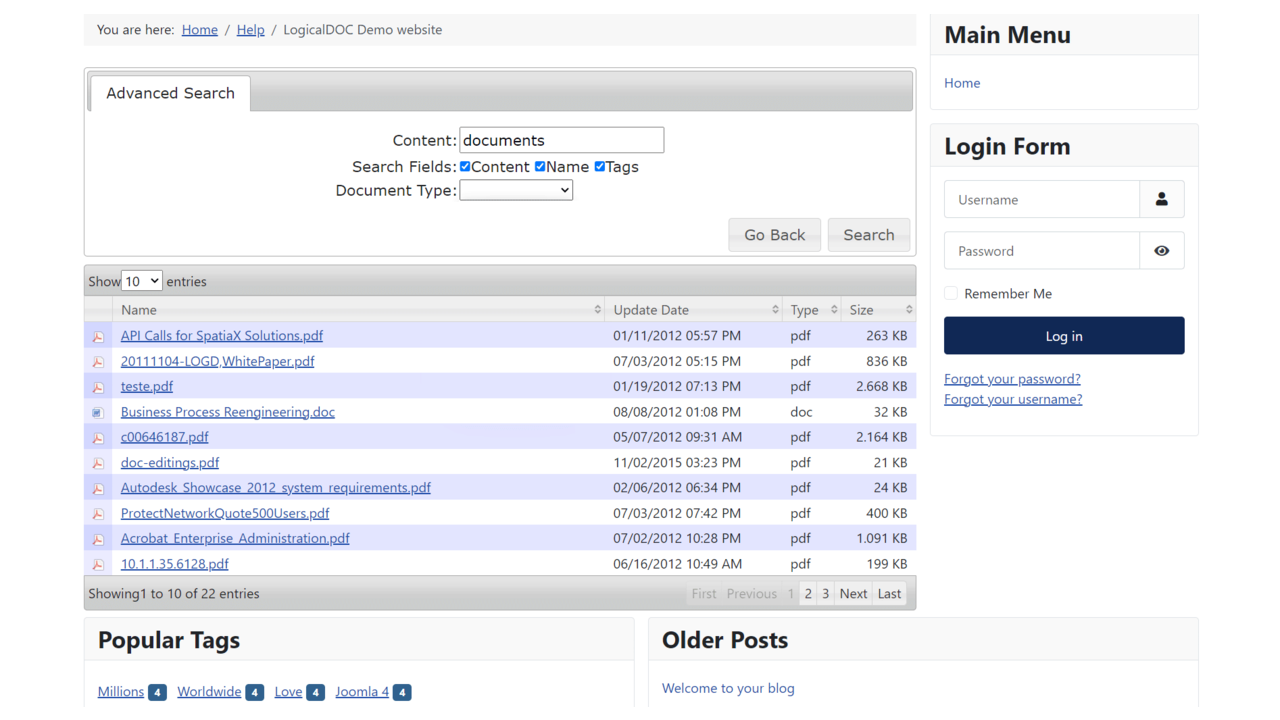Switch to the Advanced Search tab

(x=169, y=93)
